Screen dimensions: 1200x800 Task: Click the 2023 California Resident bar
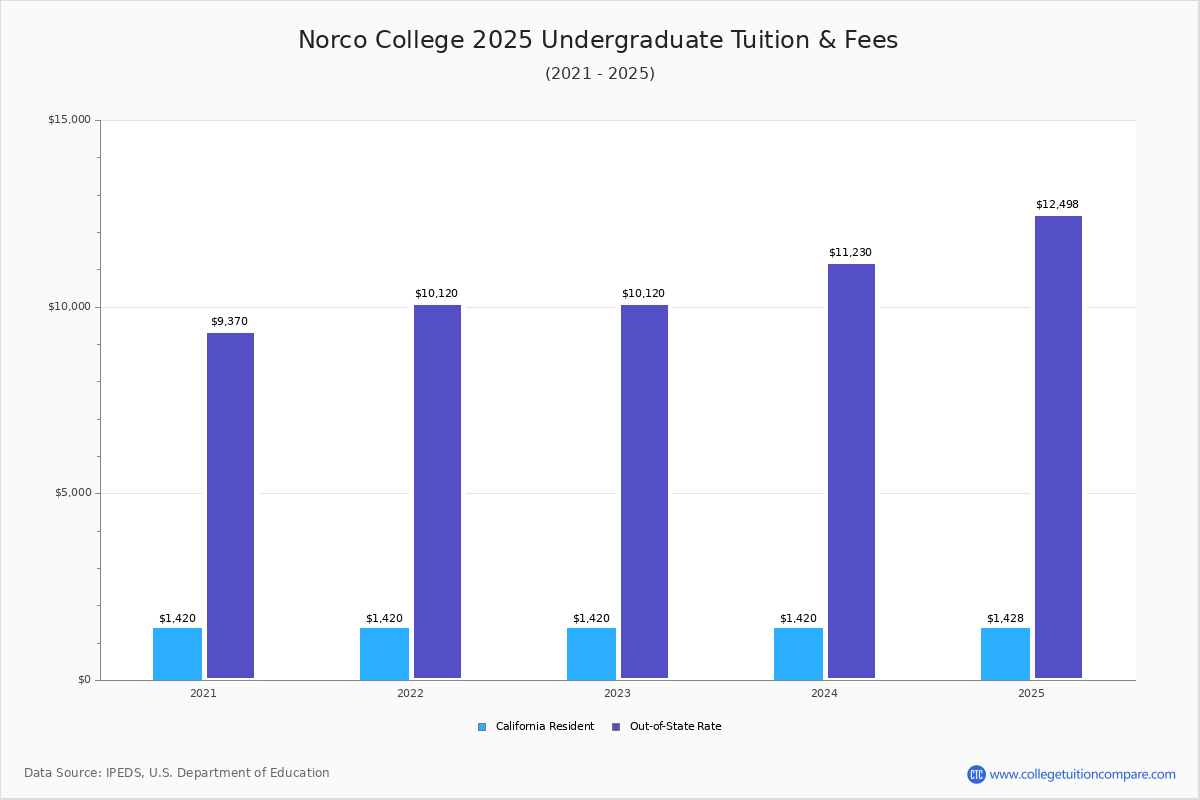pos(591,653)
